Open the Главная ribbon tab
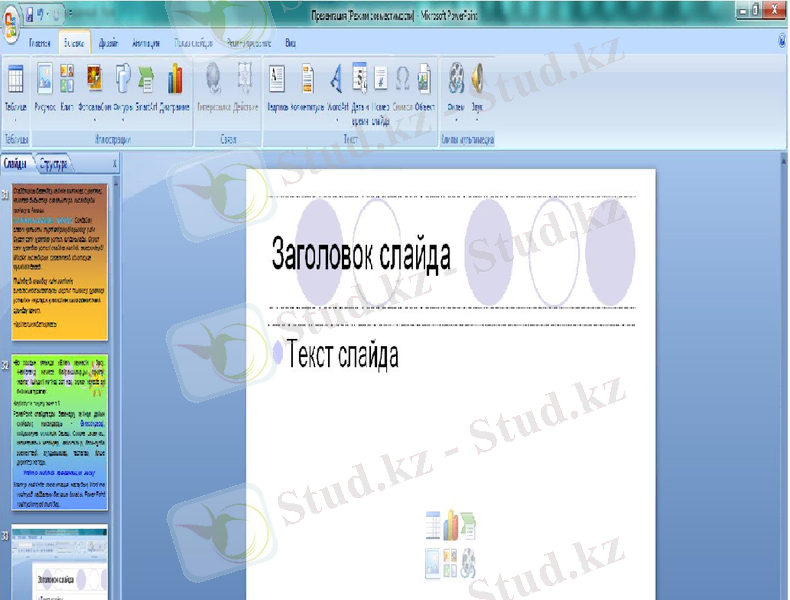Viewport: 790px width, 600px height. pos(40,43)
